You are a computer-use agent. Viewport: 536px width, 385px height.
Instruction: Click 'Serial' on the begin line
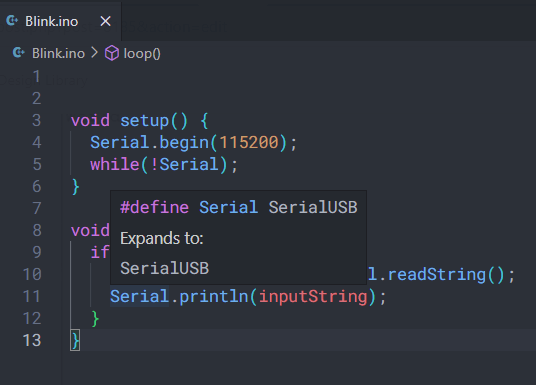[120, 142]
